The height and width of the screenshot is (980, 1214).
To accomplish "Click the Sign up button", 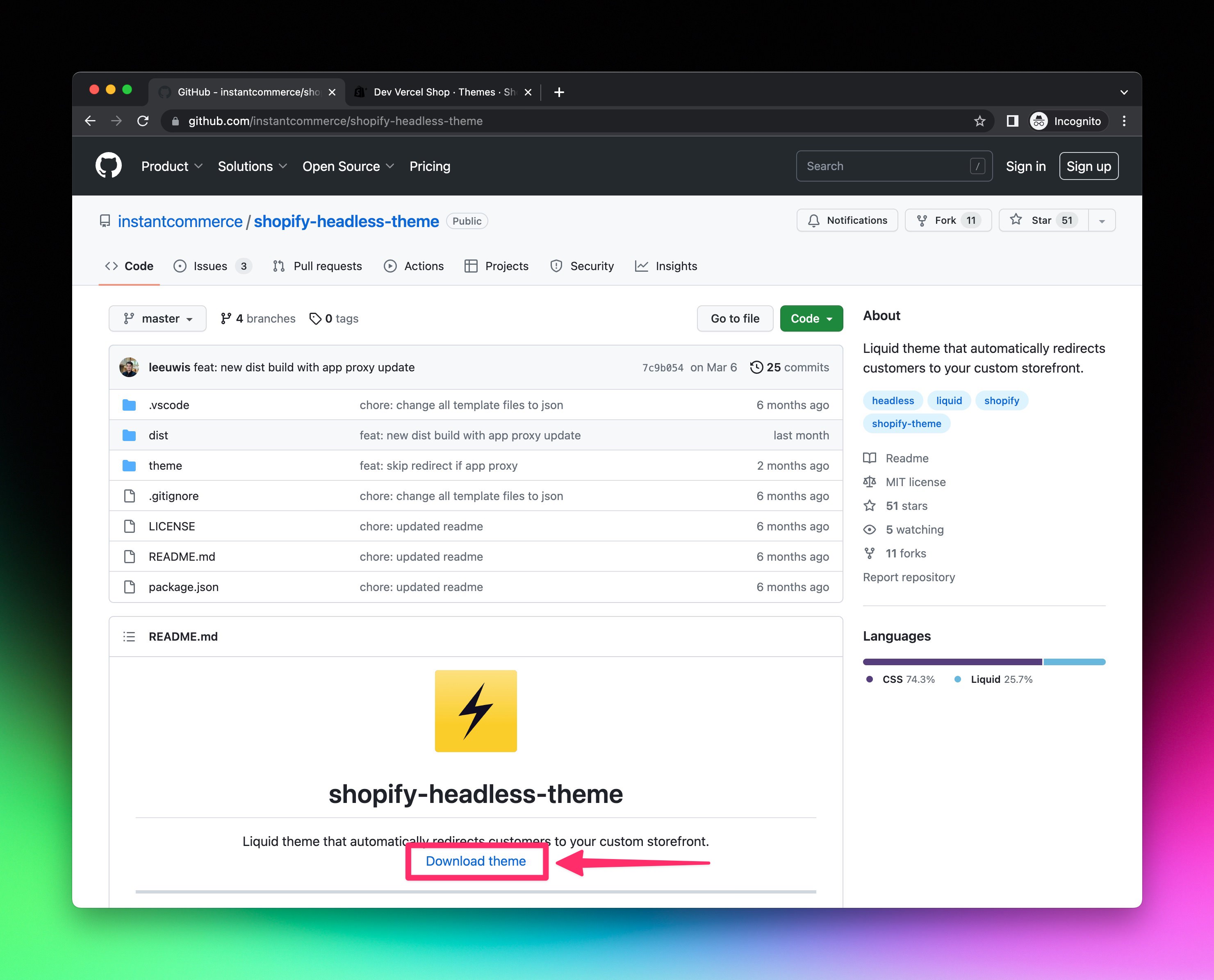I will (1089, 166).
